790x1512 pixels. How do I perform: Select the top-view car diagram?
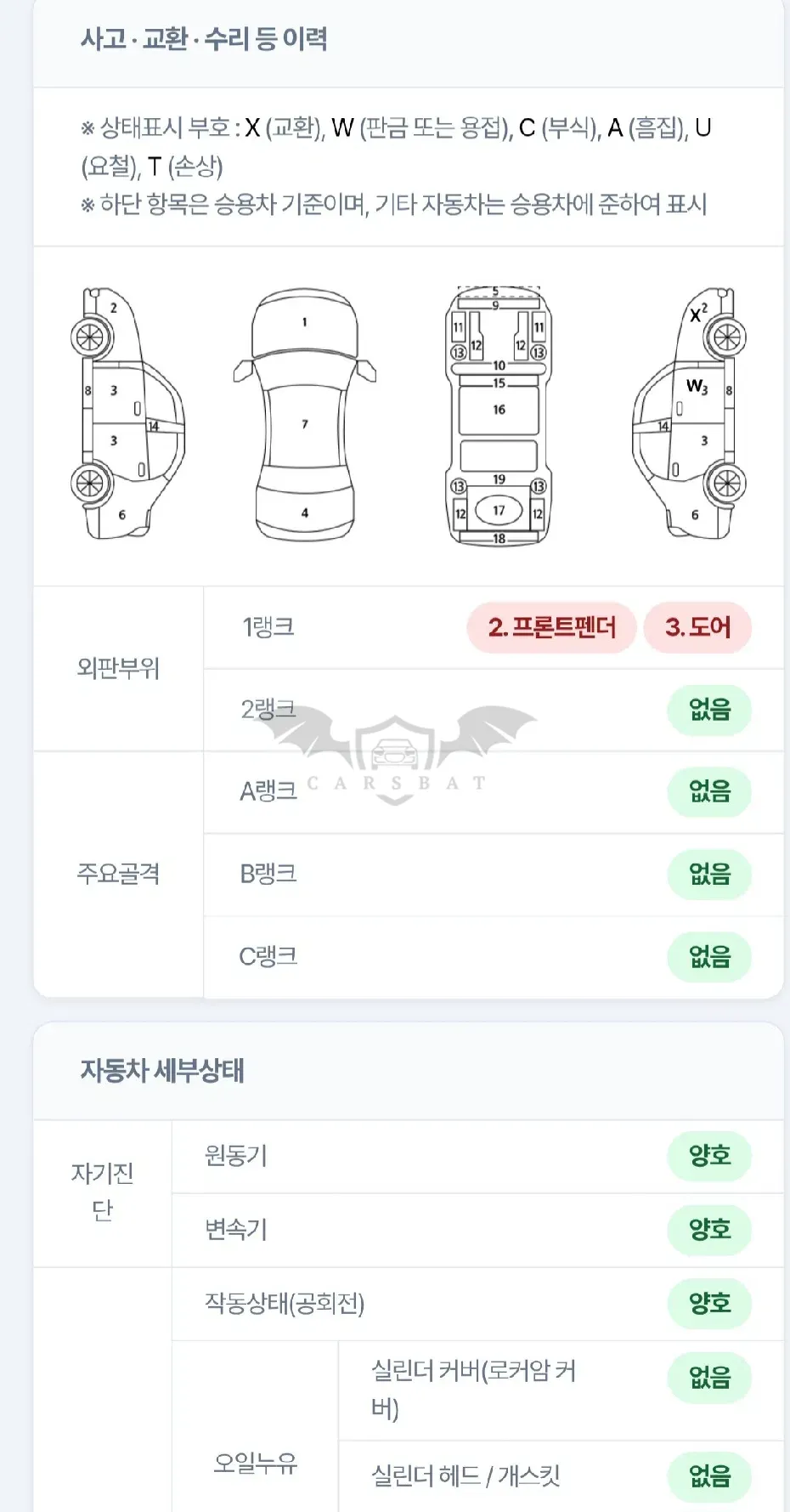click(x=305, y=414)
